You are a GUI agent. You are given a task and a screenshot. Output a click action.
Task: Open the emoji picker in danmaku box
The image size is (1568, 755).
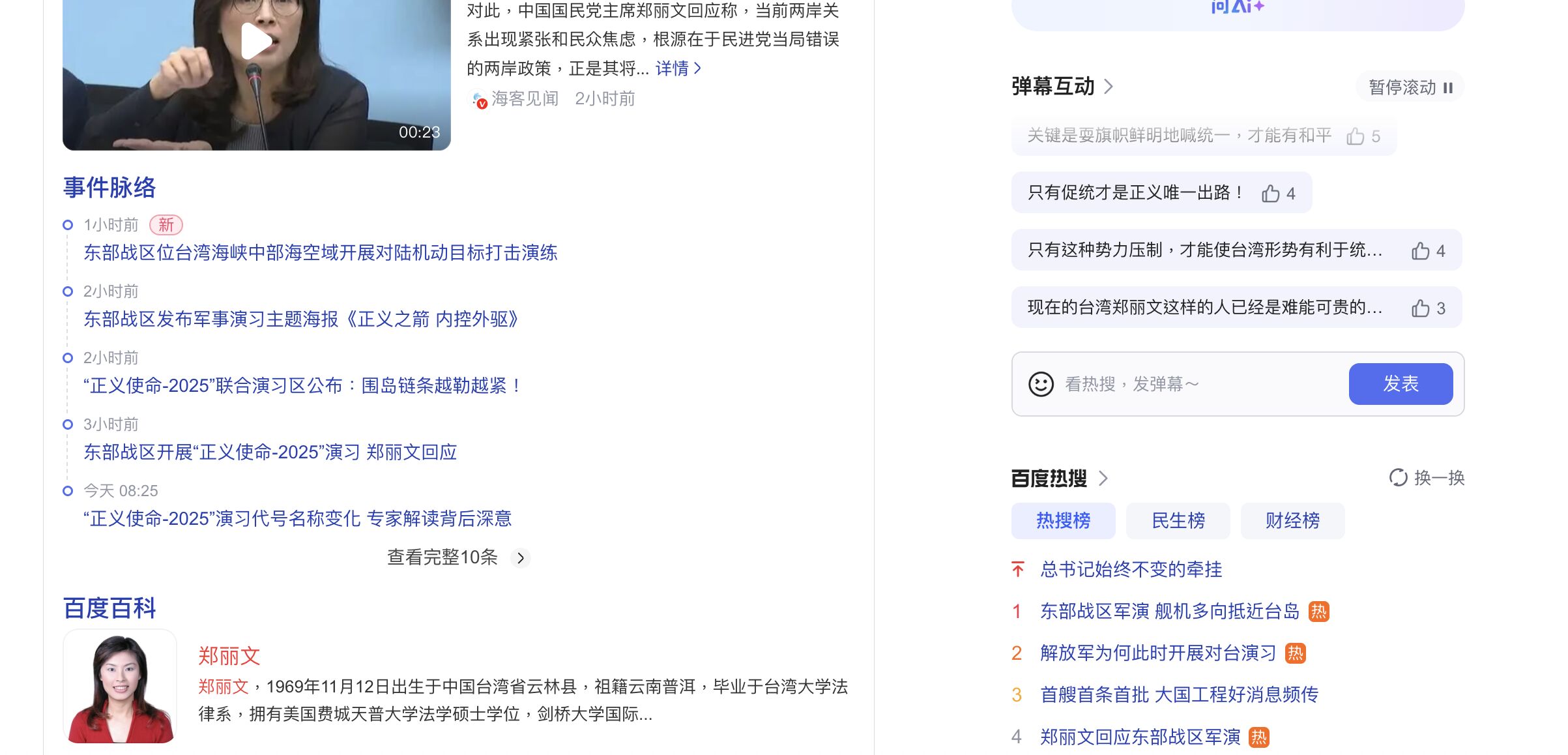tap(1041, 384)
